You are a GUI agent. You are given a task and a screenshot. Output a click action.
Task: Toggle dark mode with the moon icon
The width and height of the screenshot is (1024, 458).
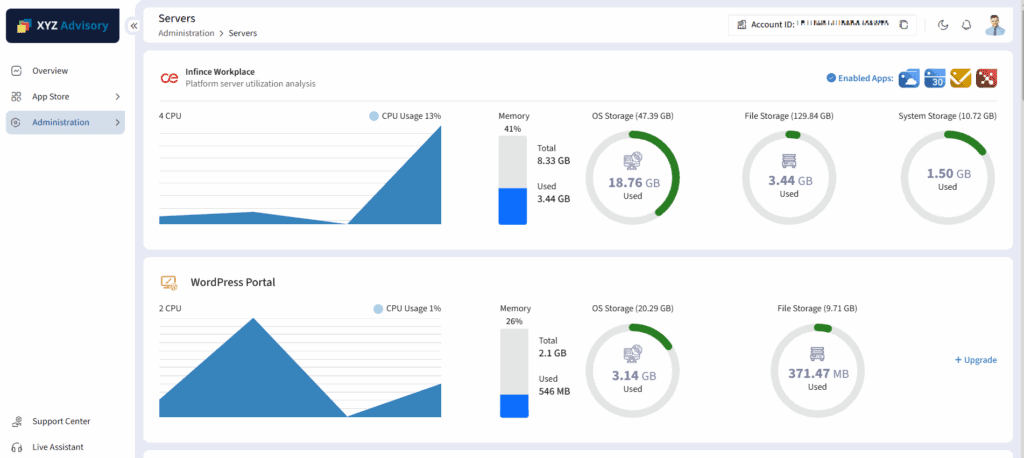tap(943, 25)
